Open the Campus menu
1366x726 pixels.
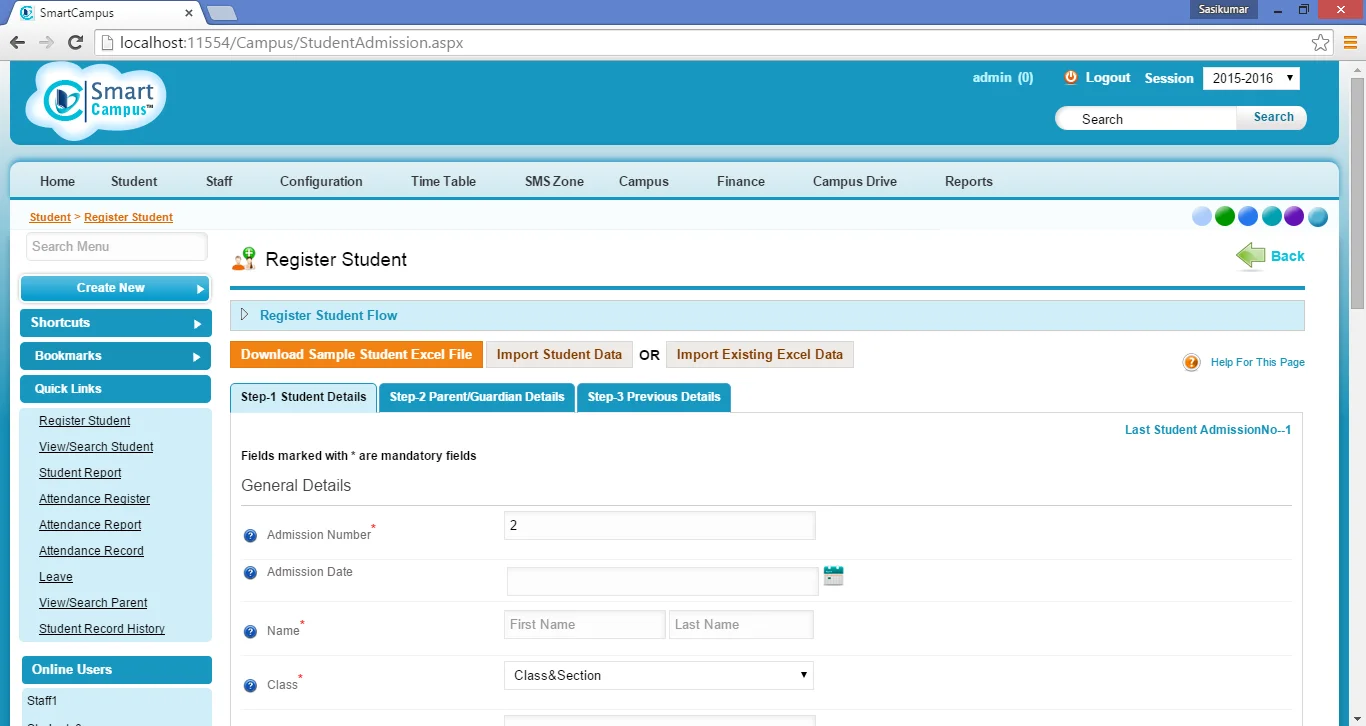tap(644, 181)
